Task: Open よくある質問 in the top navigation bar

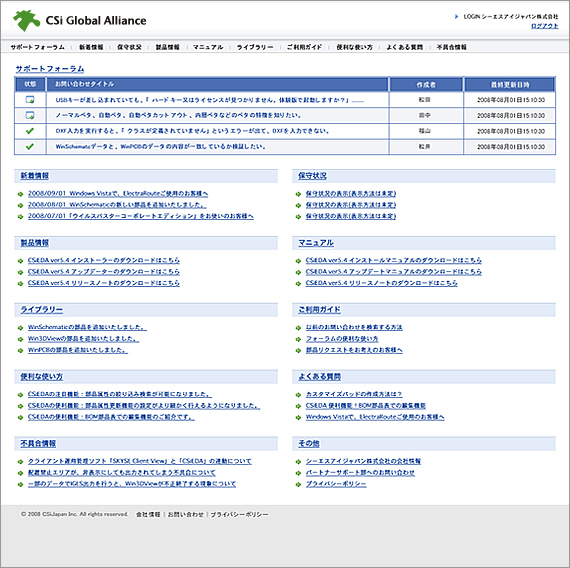Action: point(404,47)
